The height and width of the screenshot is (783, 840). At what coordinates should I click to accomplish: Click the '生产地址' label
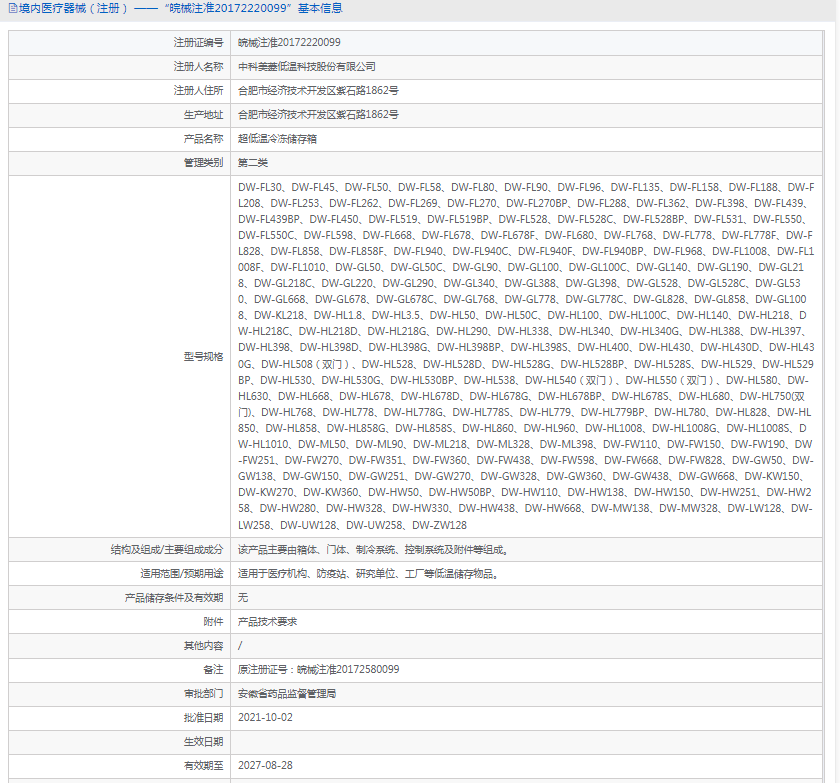[x=204, y=115]
